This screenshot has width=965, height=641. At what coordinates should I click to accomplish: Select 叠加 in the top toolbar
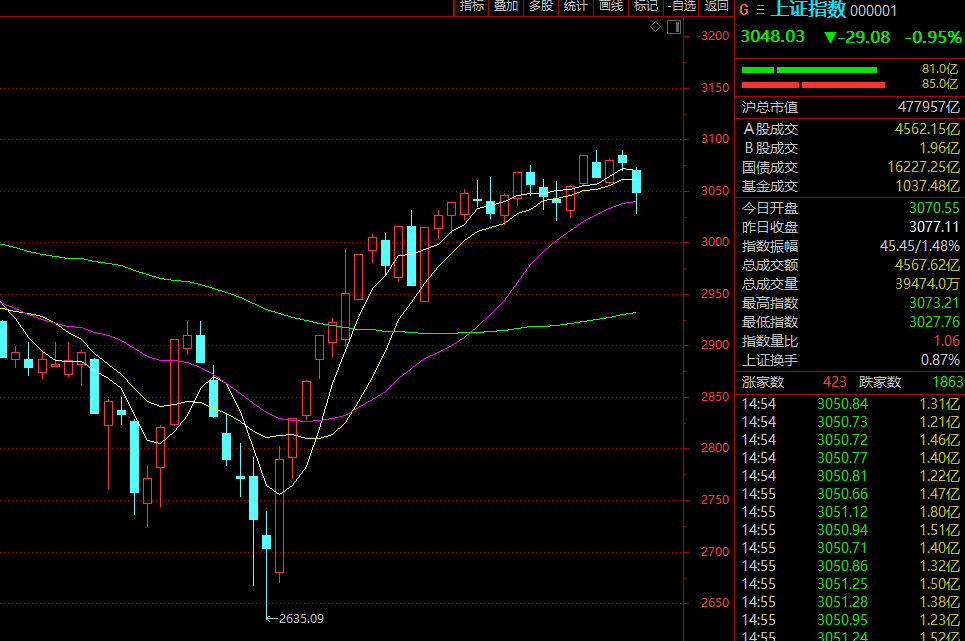coord(506,6)
